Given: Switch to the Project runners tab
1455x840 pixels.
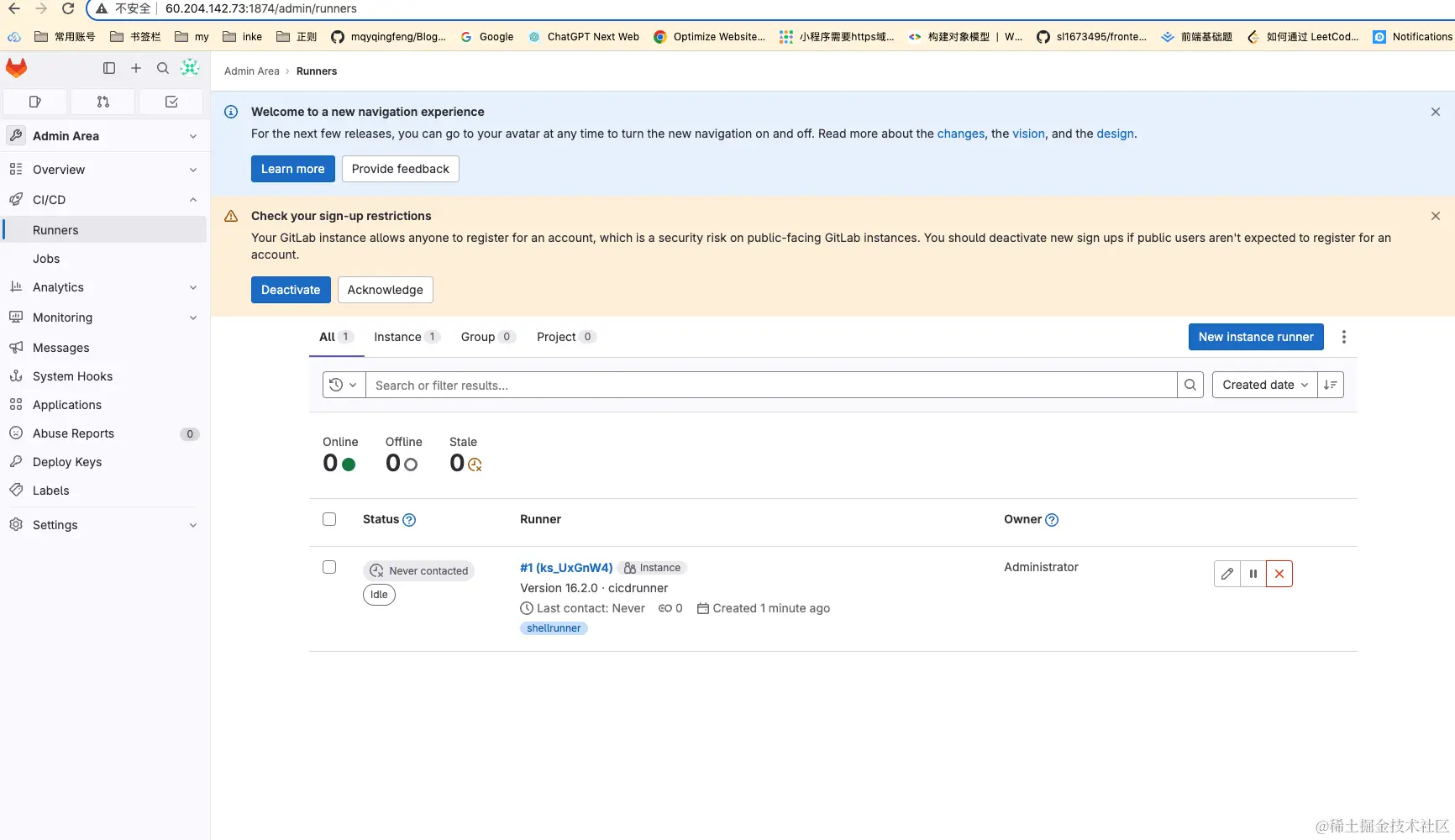Looking at the screenshot, I should [x=566, y=337].
